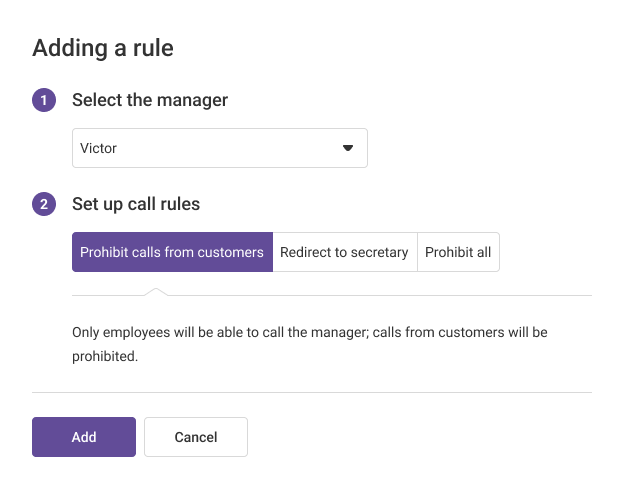Click the line beneath the call rule options
The width and height of the screenshot is (624, 489).
pyautogui.click(x=380, y=295)
